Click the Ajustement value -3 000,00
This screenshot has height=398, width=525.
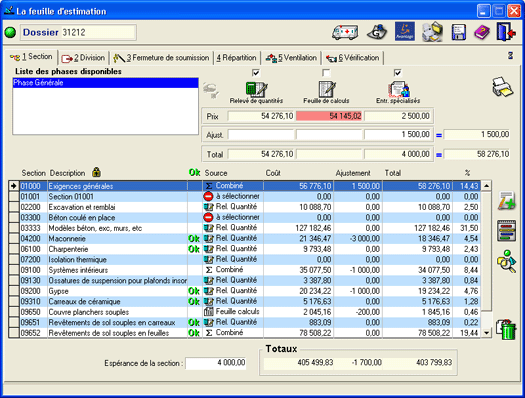(x=365, y=239)
